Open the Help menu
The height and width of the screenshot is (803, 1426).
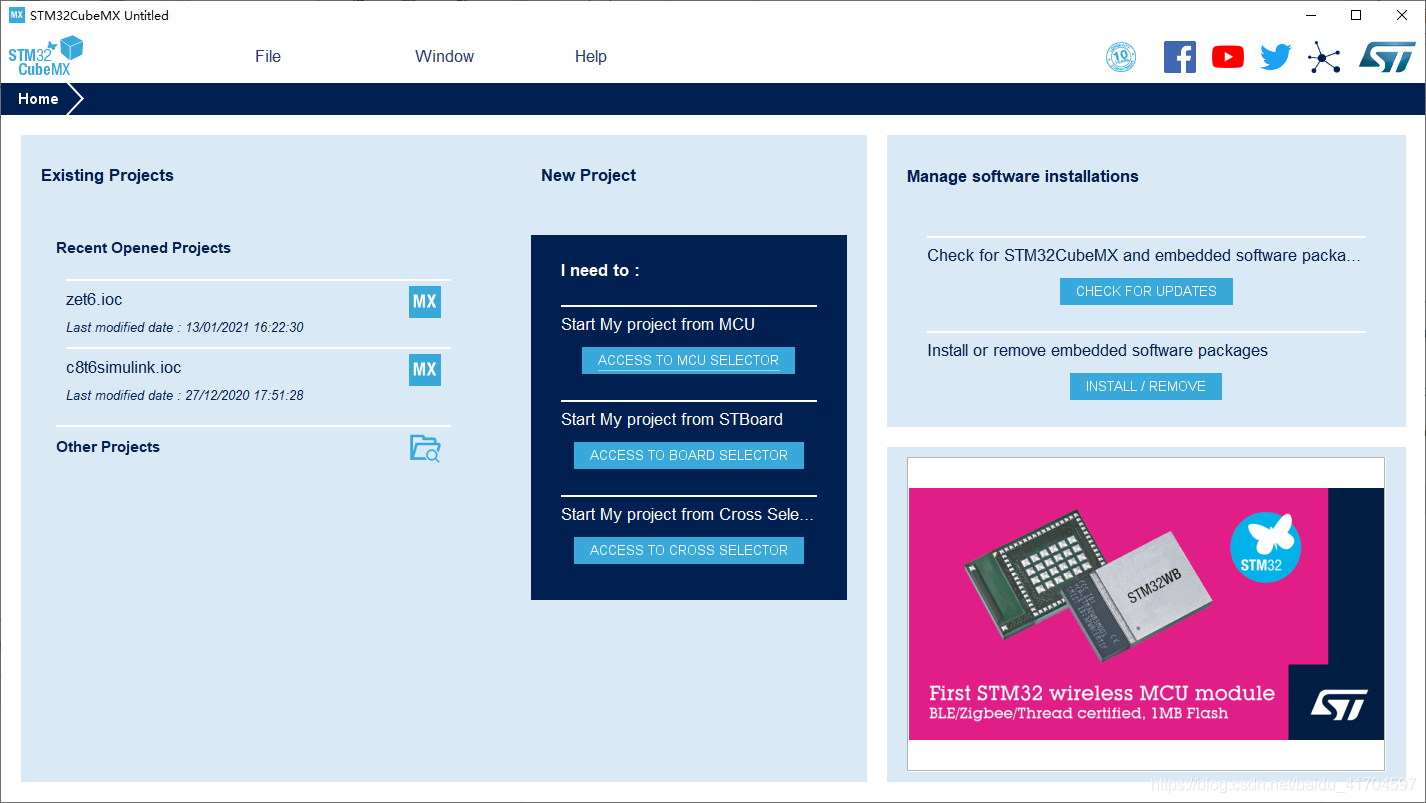tap(590, 57)
